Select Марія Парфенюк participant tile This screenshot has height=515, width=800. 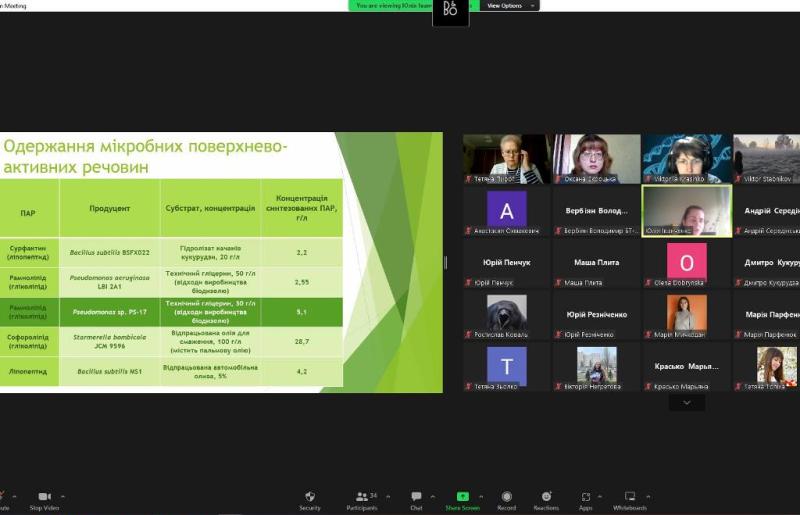point(766,315)
